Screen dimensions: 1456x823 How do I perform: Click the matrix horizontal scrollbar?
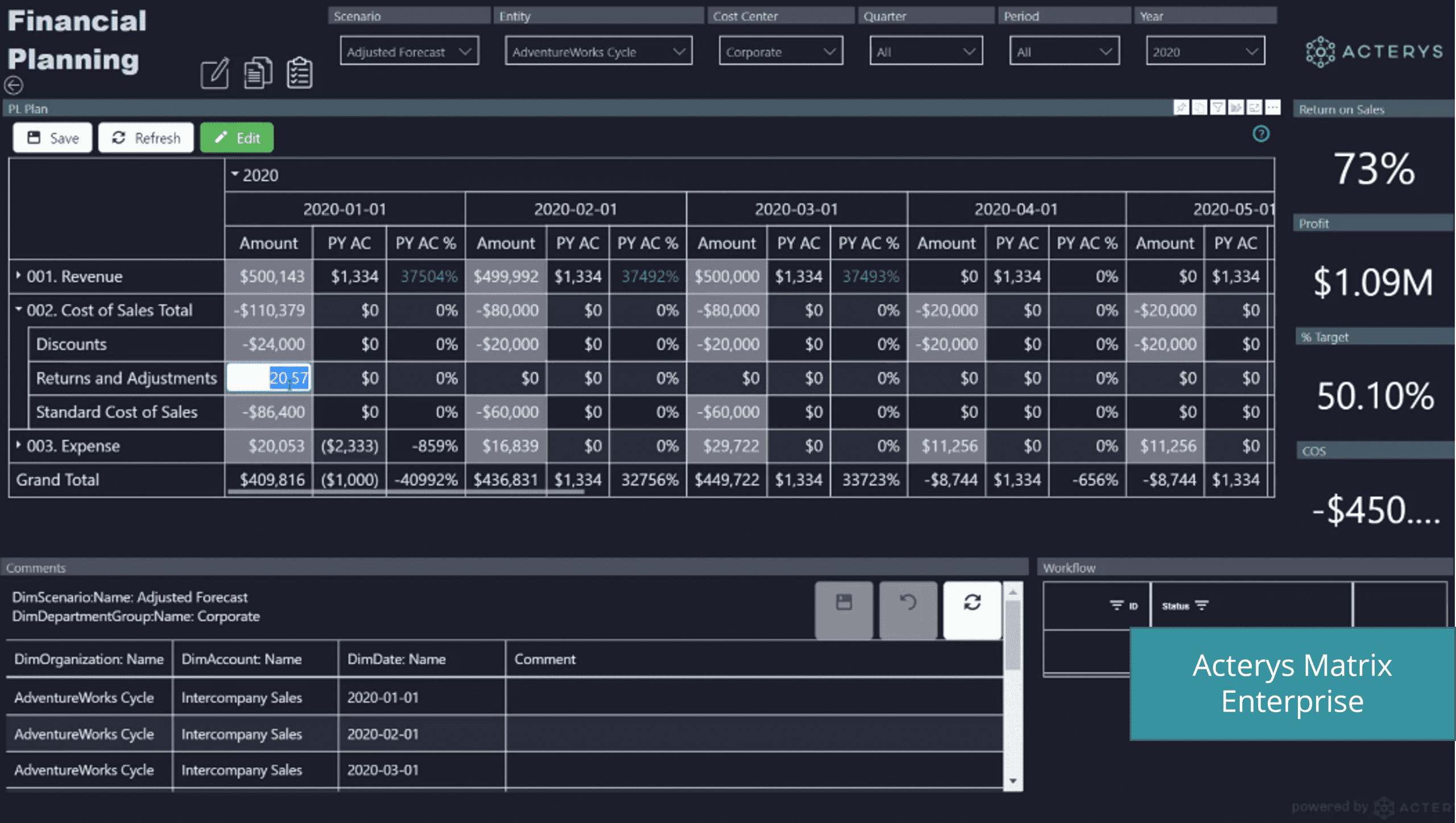[x=406, y=493]
